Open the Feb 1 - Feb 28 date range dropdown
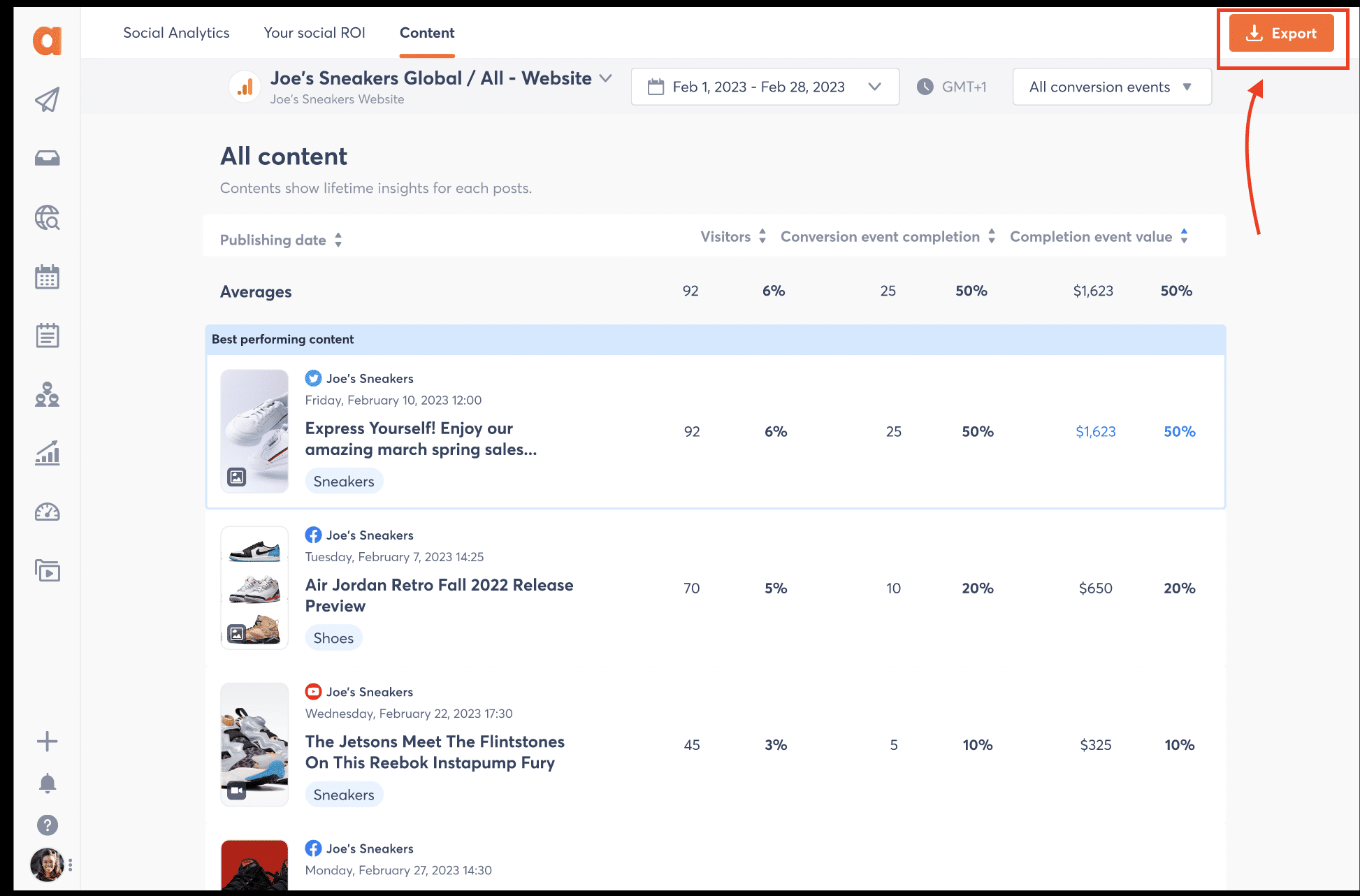 [765, 87]
